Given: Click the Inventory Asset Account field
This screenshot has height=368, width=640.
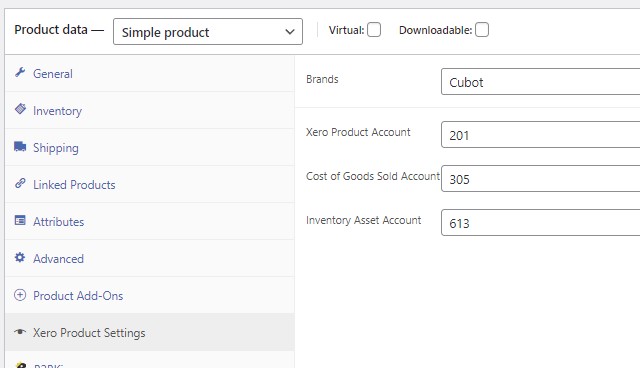Looking at the screenshot, I should coord(540,222).
